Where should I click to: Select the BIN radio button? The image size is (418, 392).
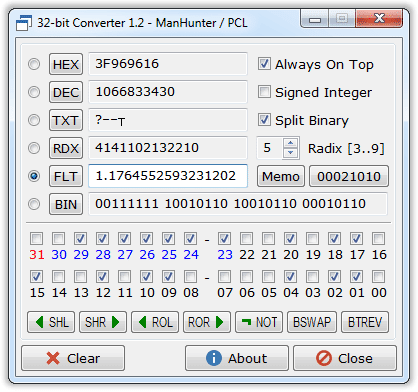tap(34, 204)
